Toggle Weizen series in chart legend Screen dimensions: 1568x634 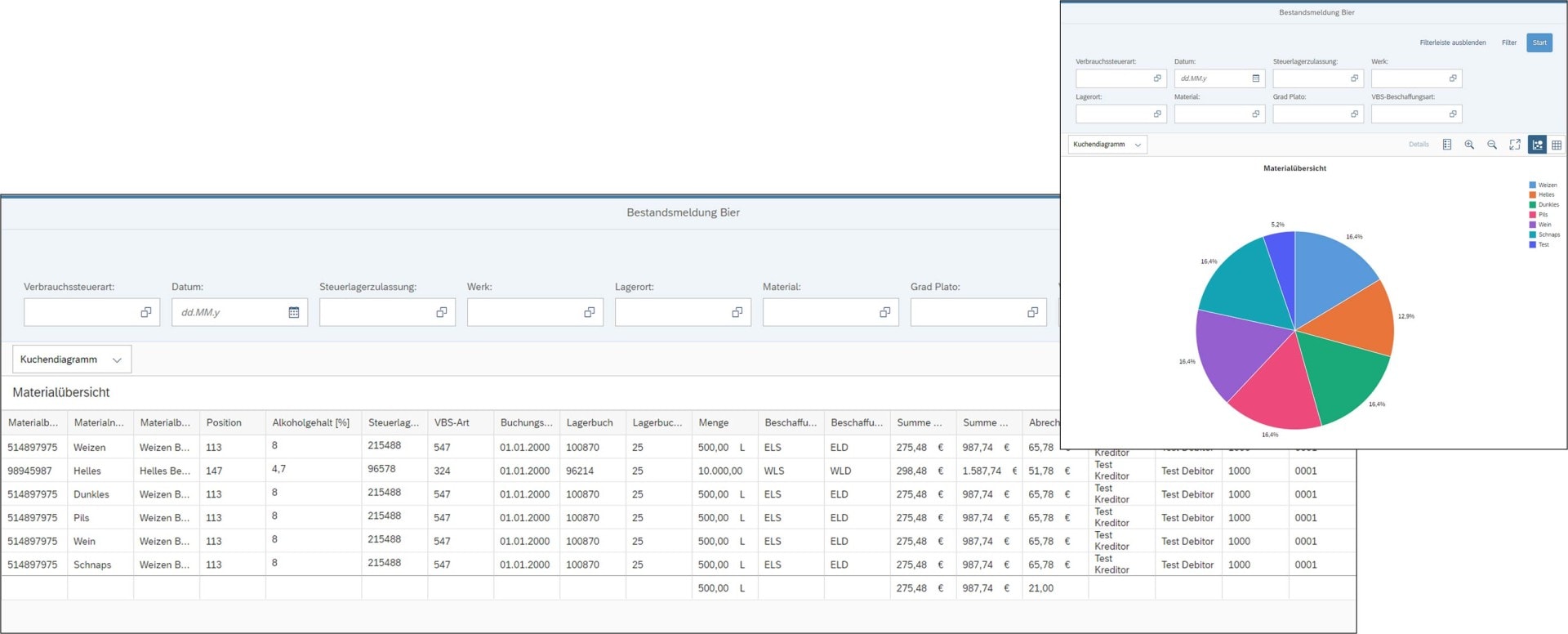point(1543,185)
